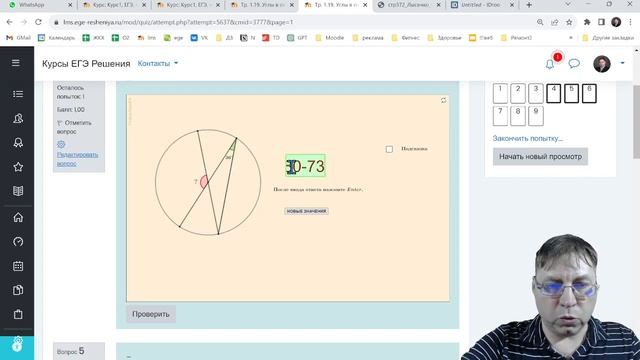The width and height of the screenshot is (640, 360).
Task: Bookmark the page with the star icon
Action: pyautogui.click(x=569, y=22)
